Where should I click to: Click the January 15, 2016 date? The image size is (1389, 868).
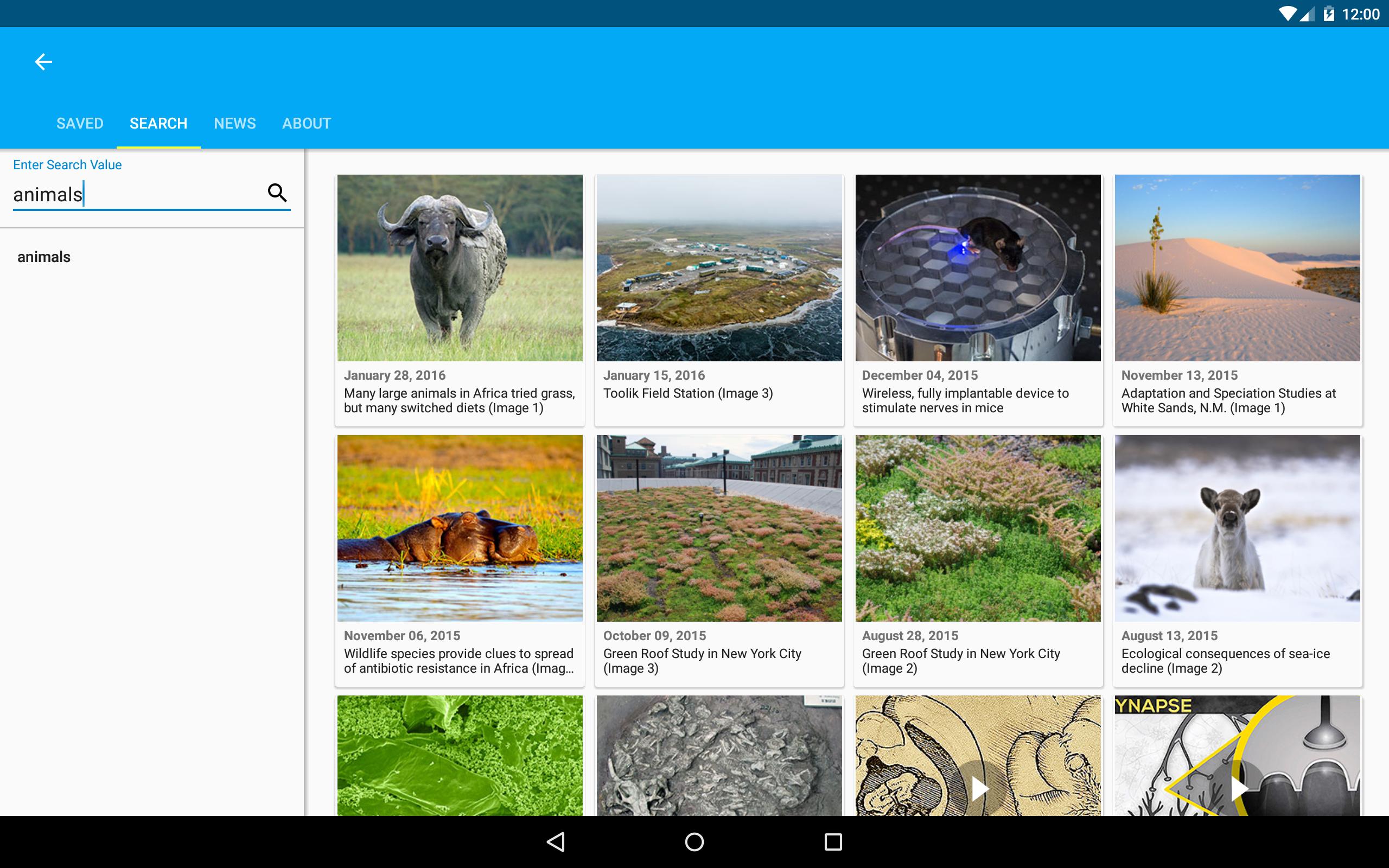pos(654,375)
